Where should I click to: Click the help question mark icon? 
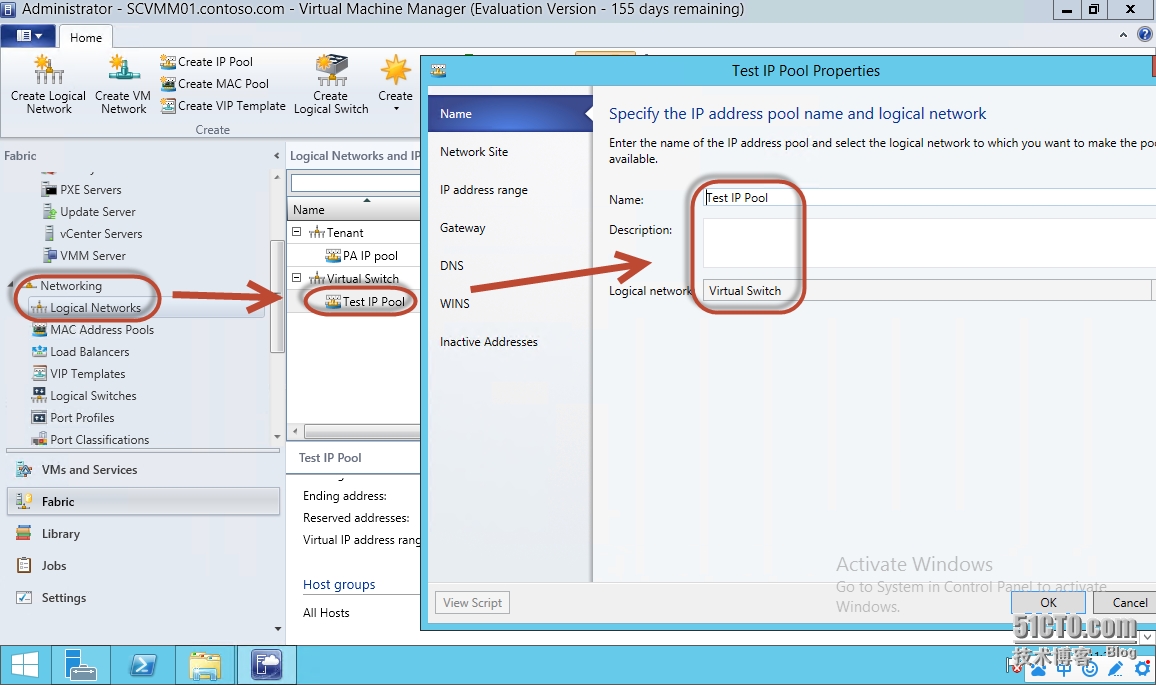pyautogui.click(x=1144, y=35)
